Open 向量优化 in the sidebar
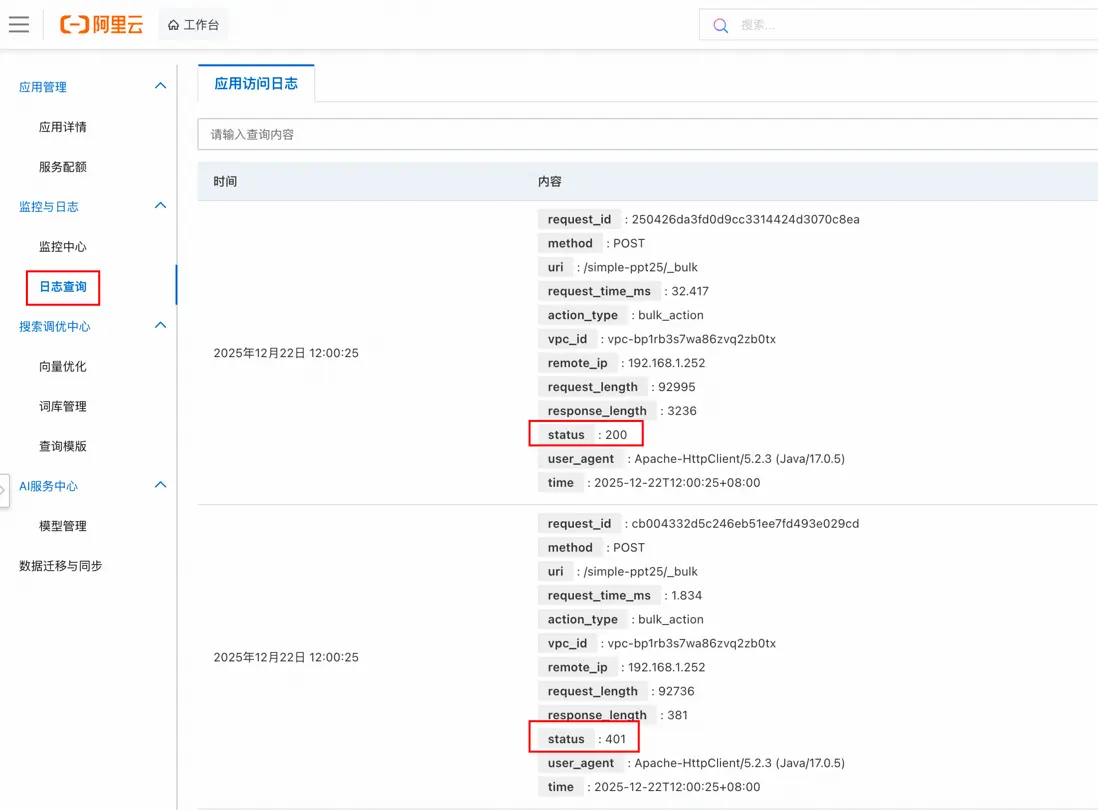This screenshot has height=810, width=1098. coord(63,366)
